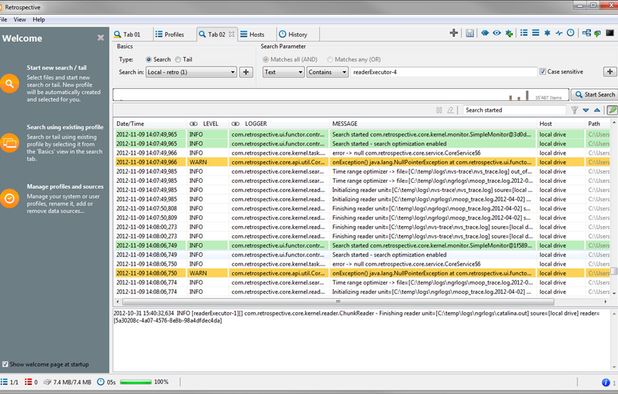Click the red list icon in status bar
The image size is (618, 394).
coord(28,382)
